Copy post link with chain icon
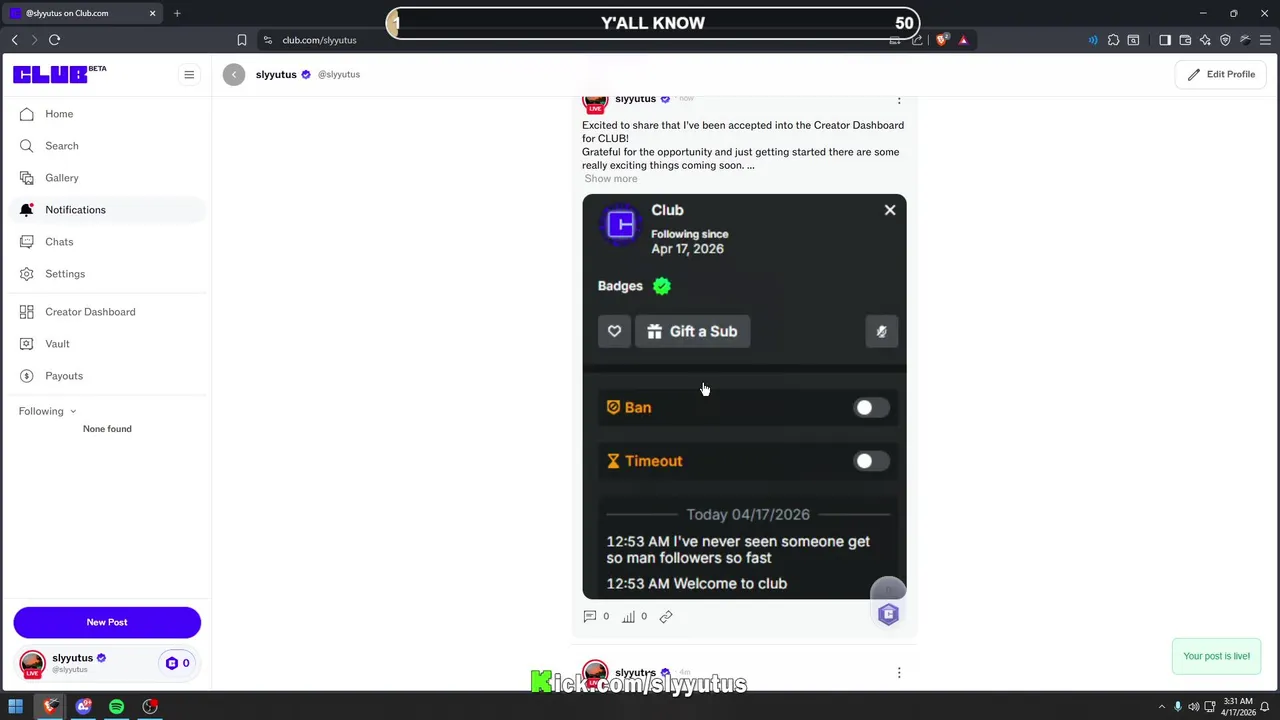This screenshot has height=720, width=1280. click(x=666, y=617)
